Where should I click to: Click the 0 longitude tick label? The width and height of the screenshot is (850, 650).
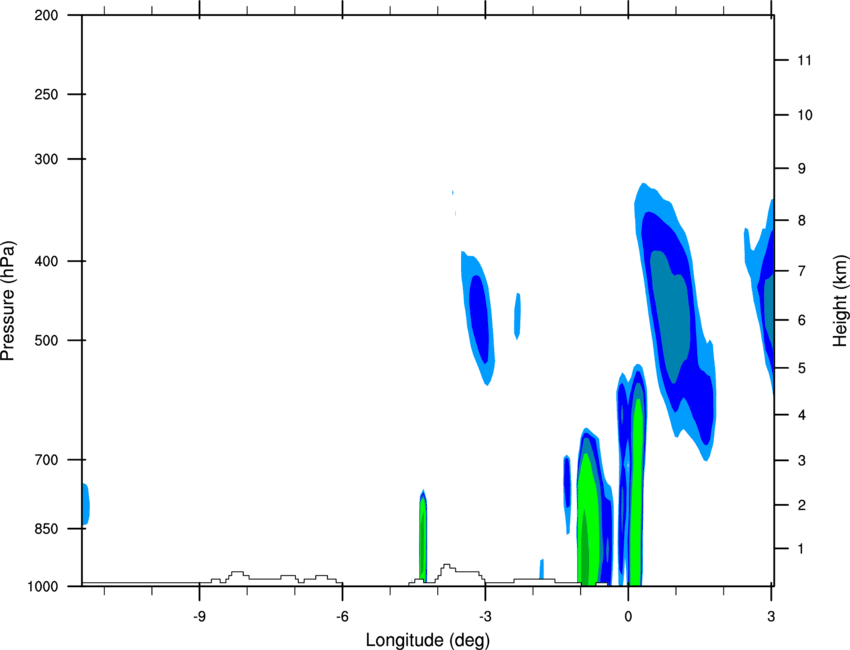click(628, 616)
